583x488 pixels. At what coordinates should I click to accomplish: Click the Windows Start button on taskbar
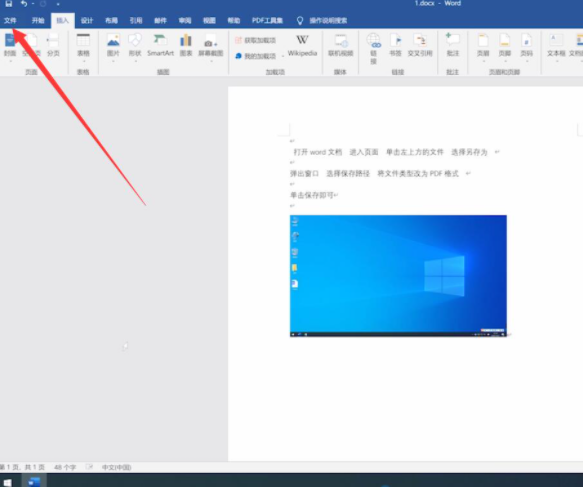(7, 481)
